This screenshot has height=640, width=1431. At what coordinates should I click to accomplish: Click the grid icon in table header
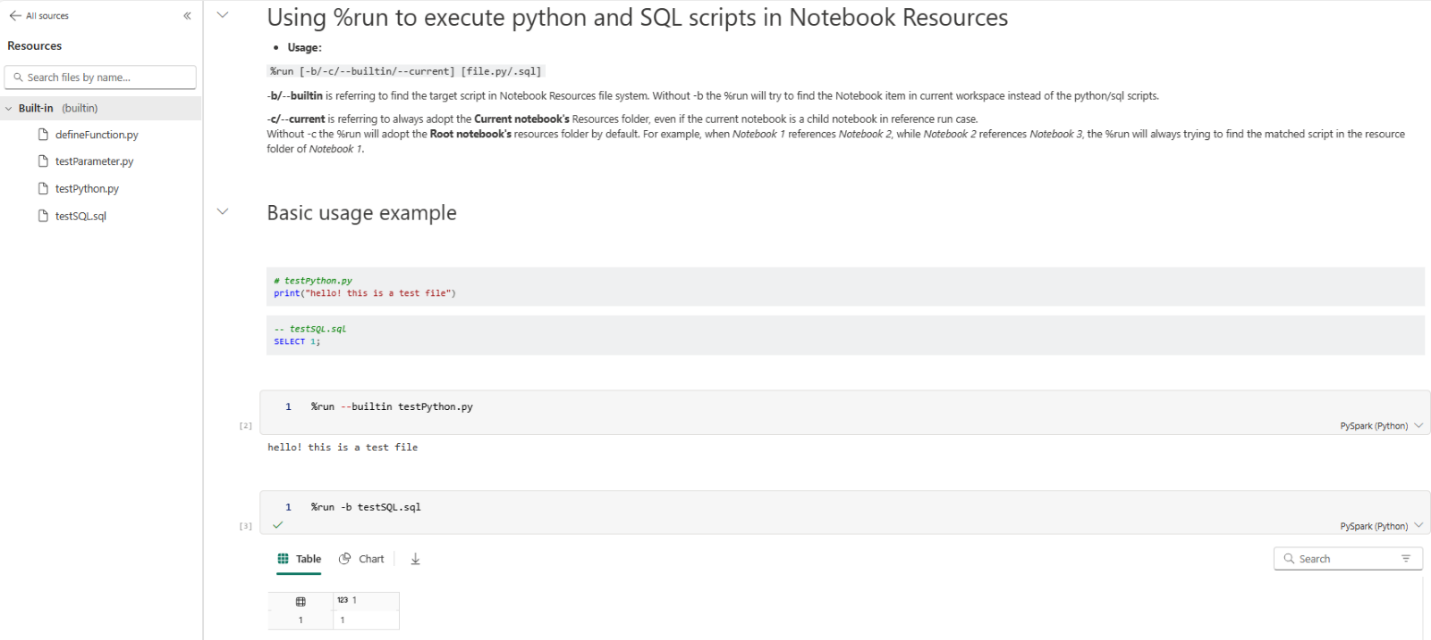300,601
